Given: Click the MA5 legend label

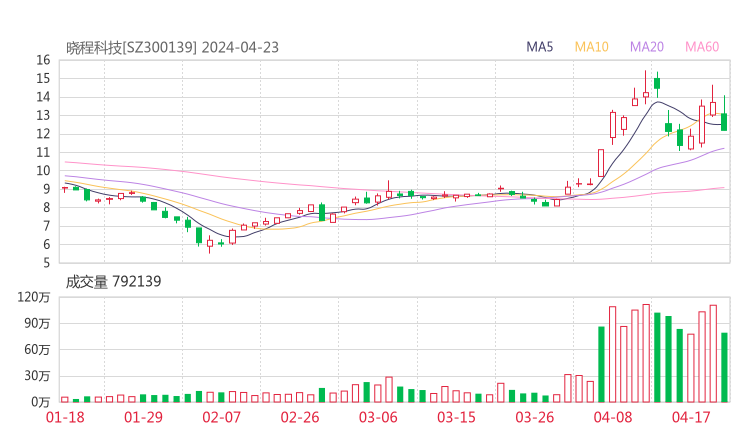Looking at the screenshot, I should 539,47.
